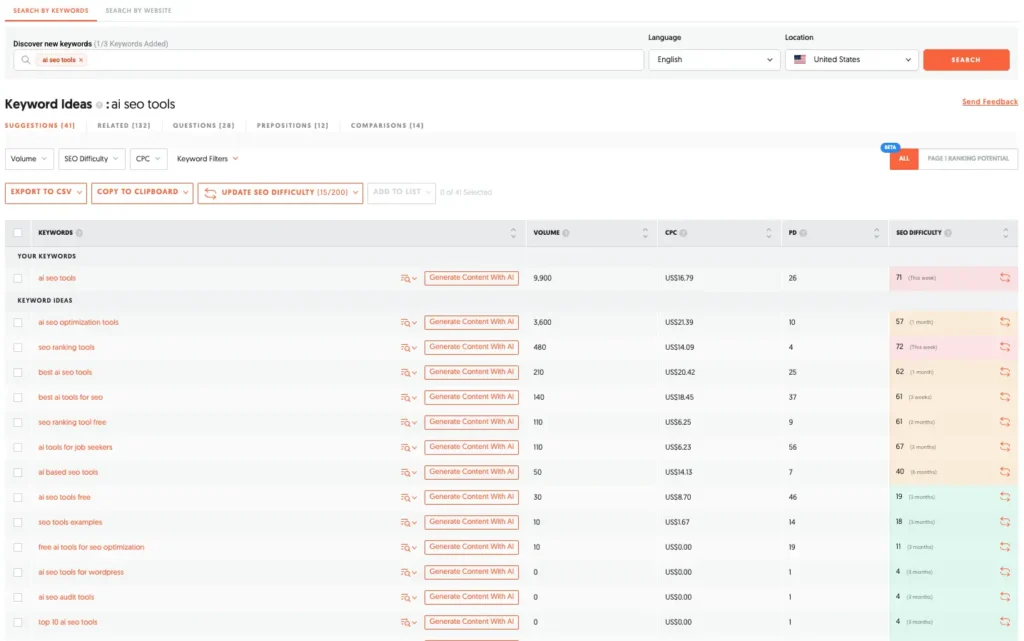The width and height of the screenshot is (1024, 641).
Task: Check the box beside "ai based seo tools"
Action: [16, 472]
